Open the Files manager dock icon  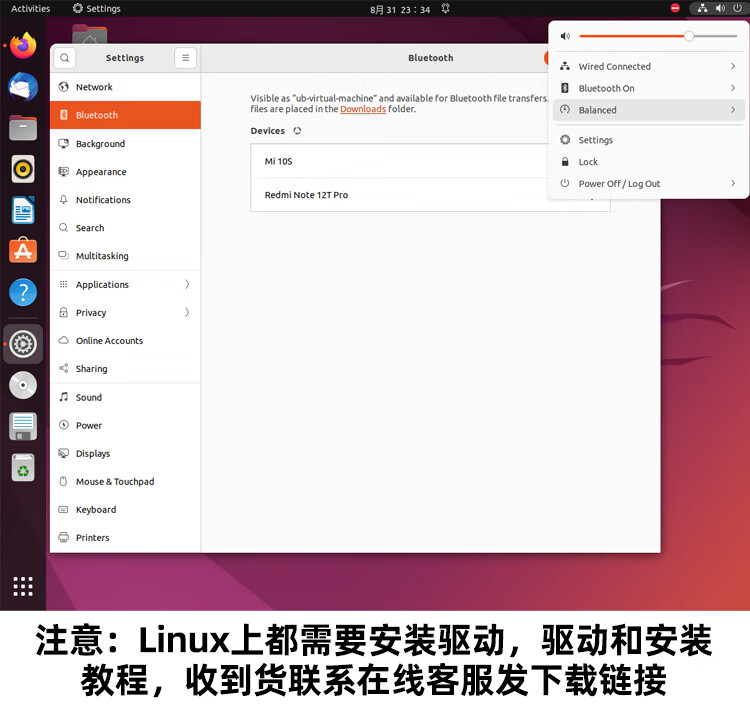click(x=23, y=128)
